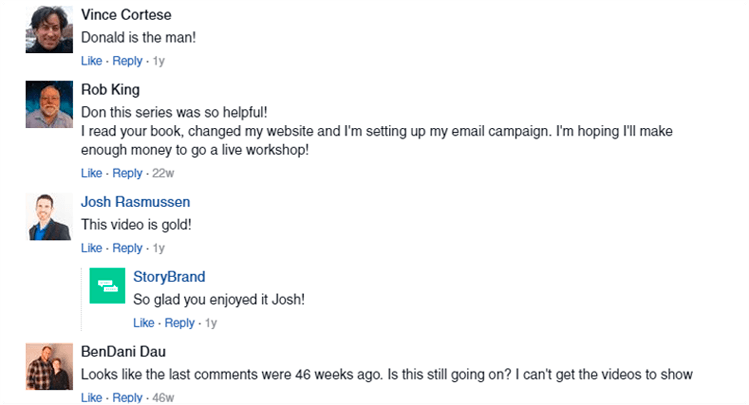749x405 pixels.
Task: Open the StoryBrand page name link
Action: [x=169, y=277]
